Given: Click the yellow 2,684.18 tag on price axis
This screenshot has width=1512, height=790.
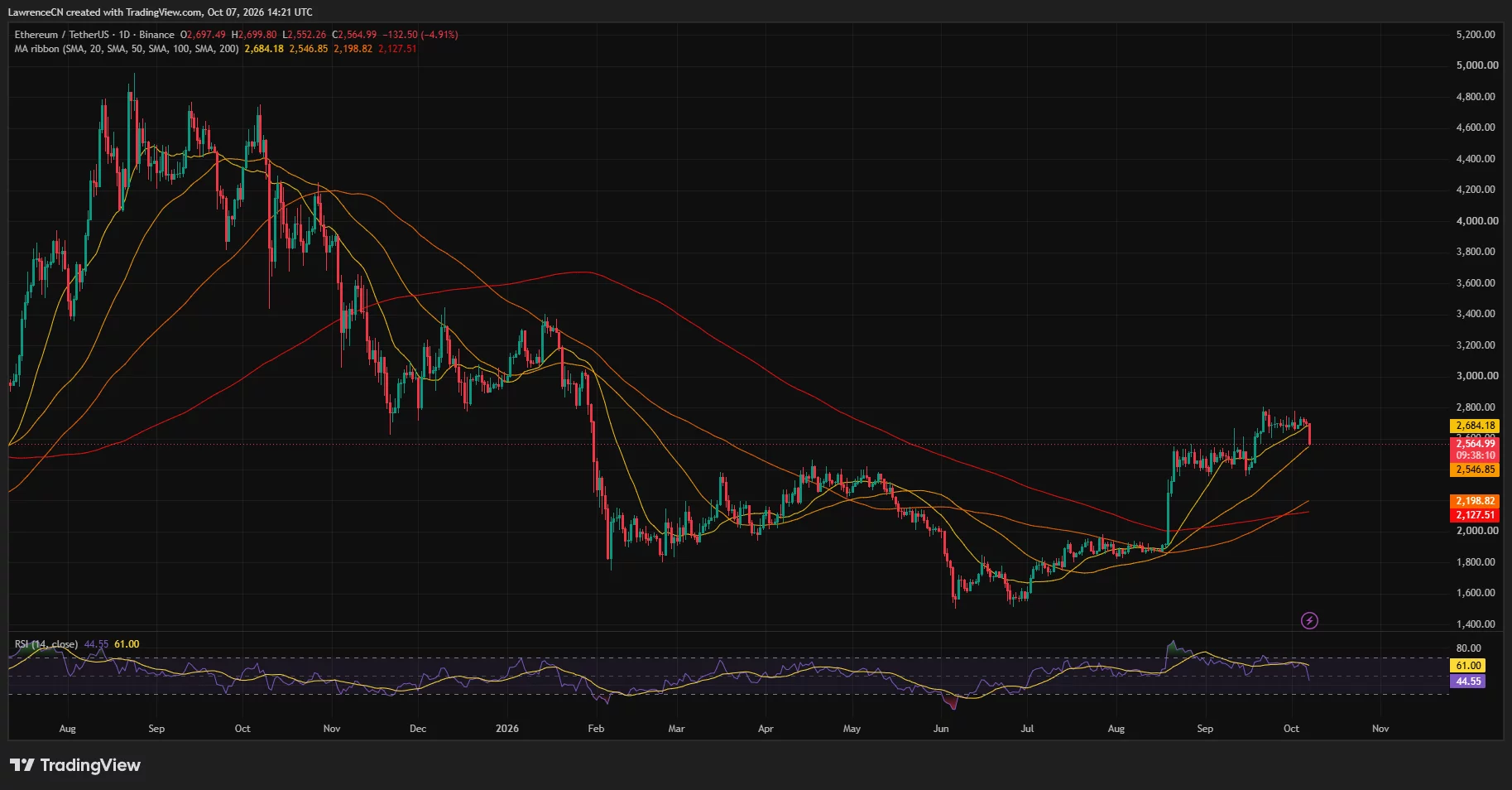Looking at the screenshot, I should [1476, 426].
